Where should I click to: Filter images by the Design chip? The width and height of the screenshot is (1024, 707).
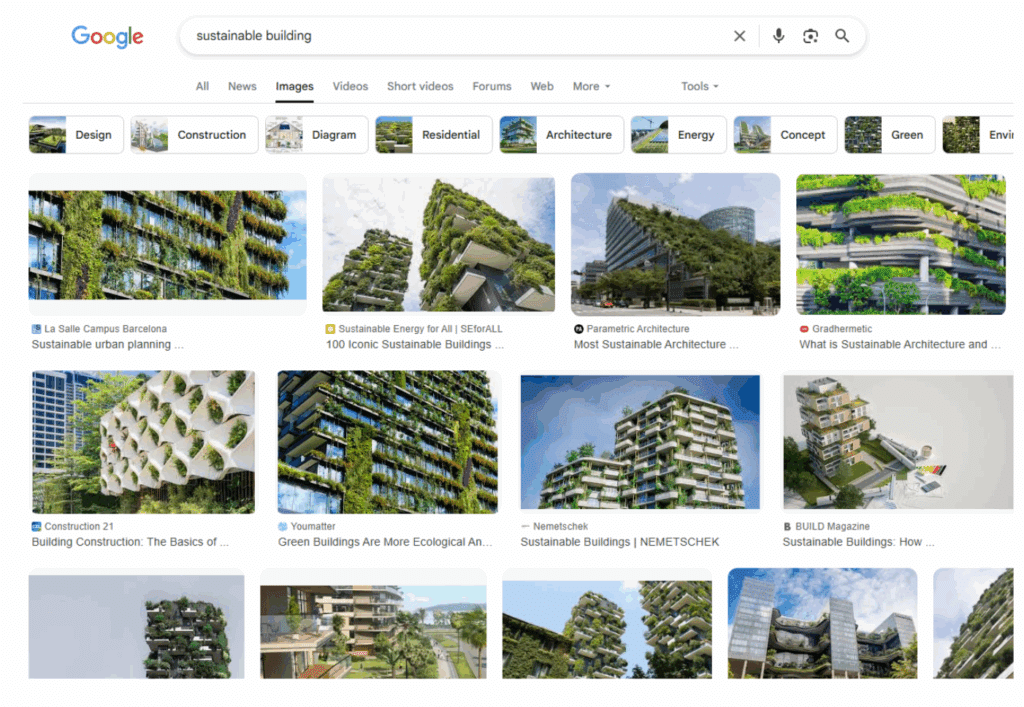(x=76, y=135)
